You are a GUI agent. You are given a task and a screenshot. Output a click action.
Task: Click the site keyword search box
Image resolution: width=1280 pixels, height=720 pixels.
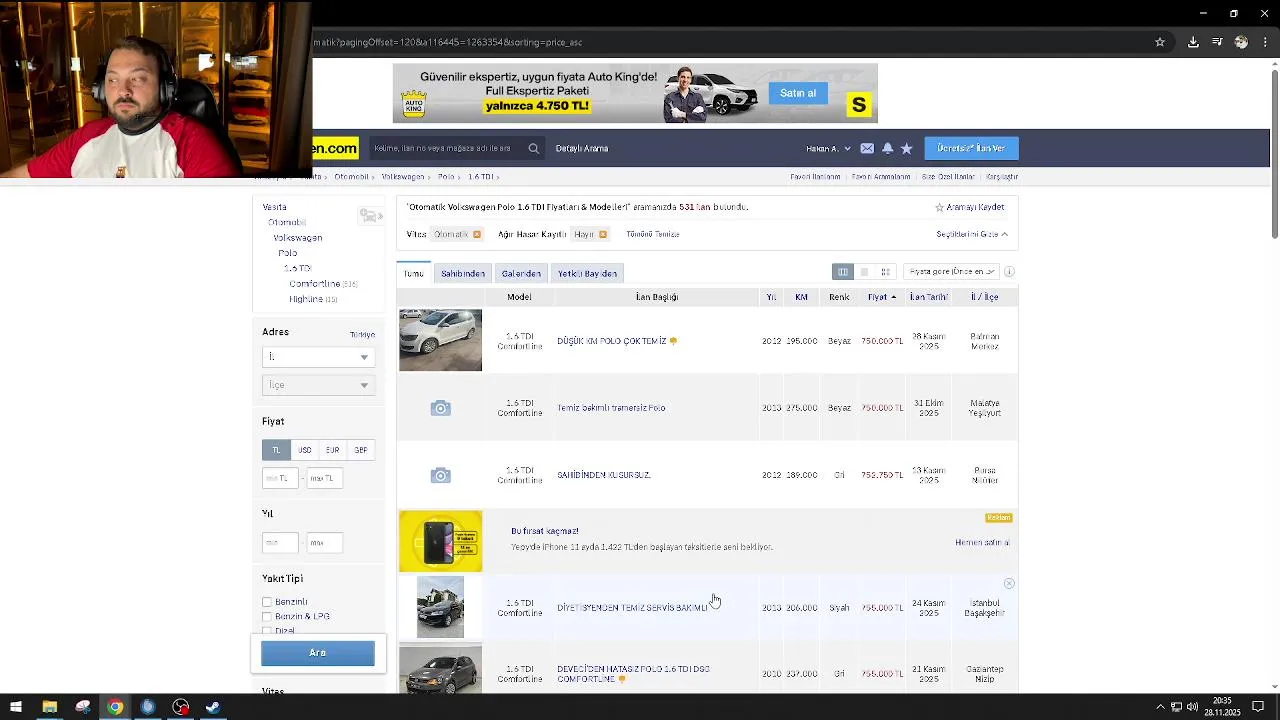(446, 148)
